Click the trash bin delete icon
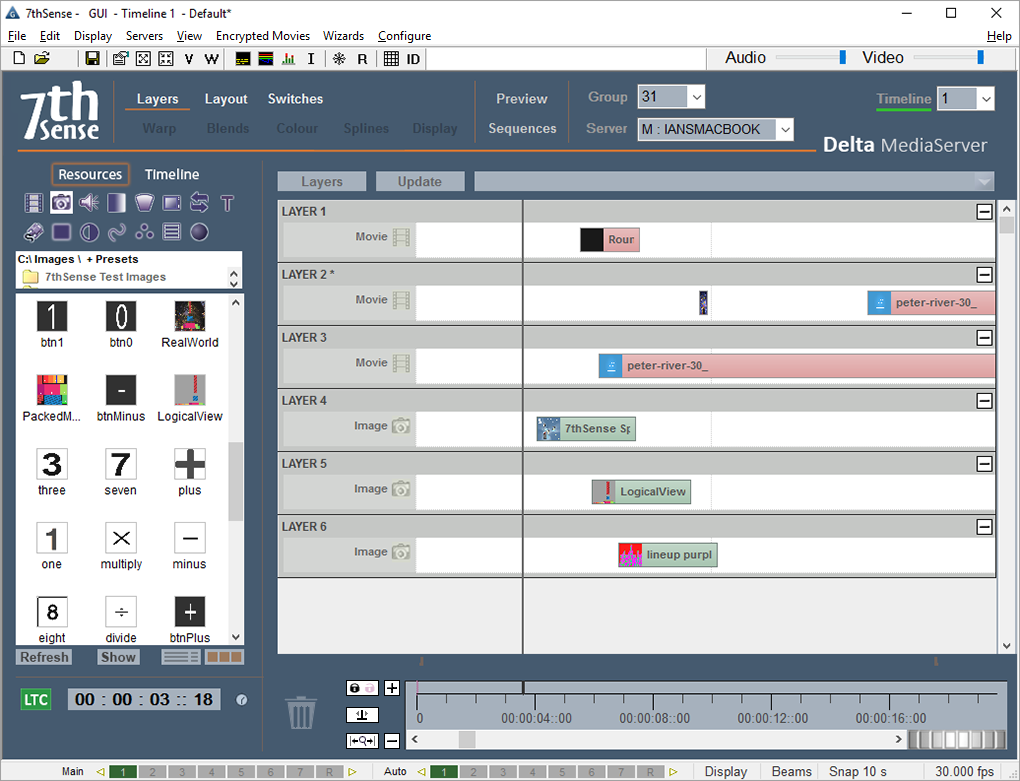This screenshot has height=781, width=1020. 301,712
